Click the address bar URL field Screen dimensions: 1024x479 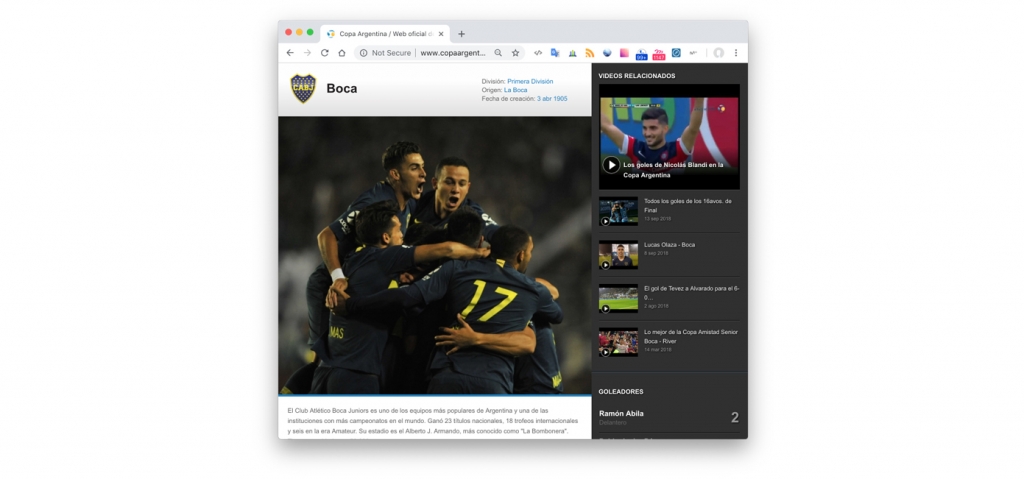[453, 53]
